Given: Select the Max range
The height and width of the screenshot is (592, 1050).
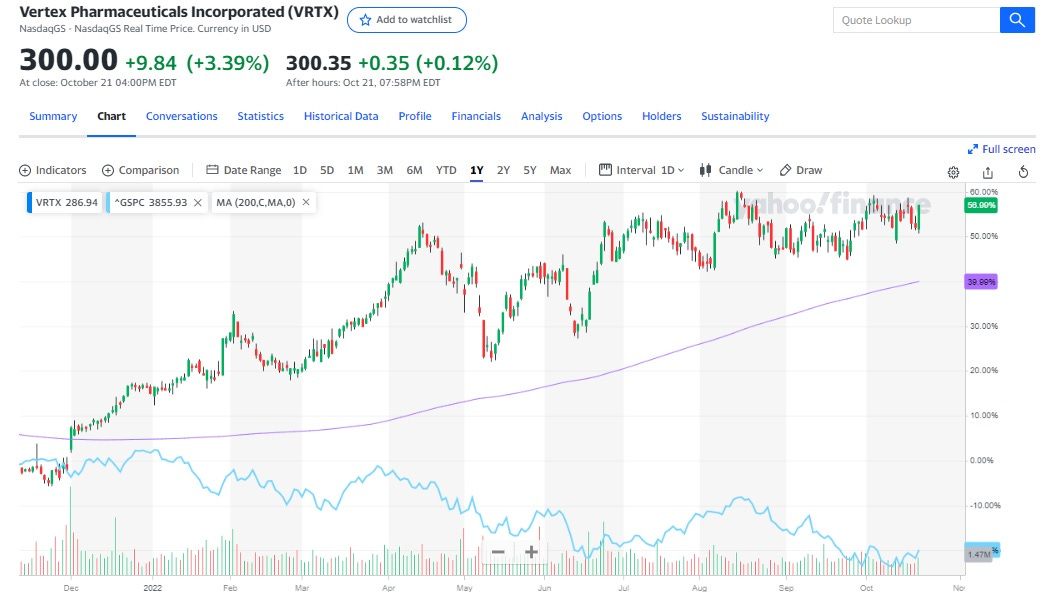Looking at the screenshot, I should [x=560, y=170].
